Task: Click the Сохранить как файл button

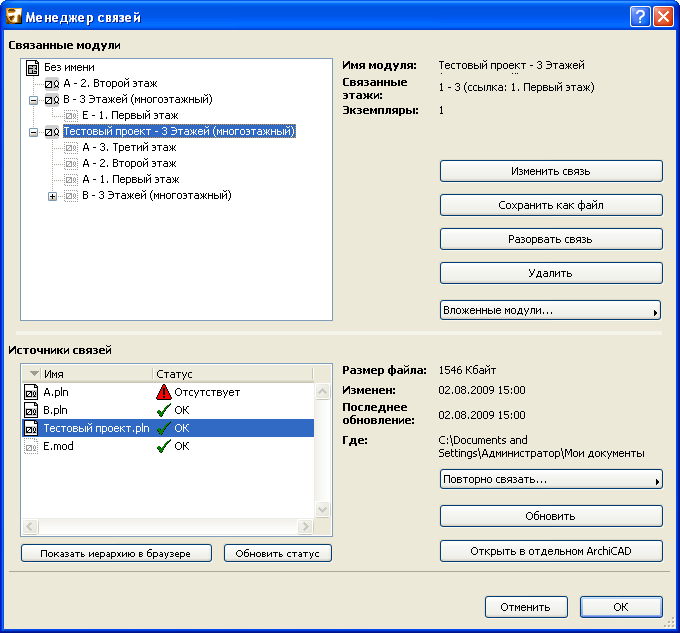Action: click(551, 205)
